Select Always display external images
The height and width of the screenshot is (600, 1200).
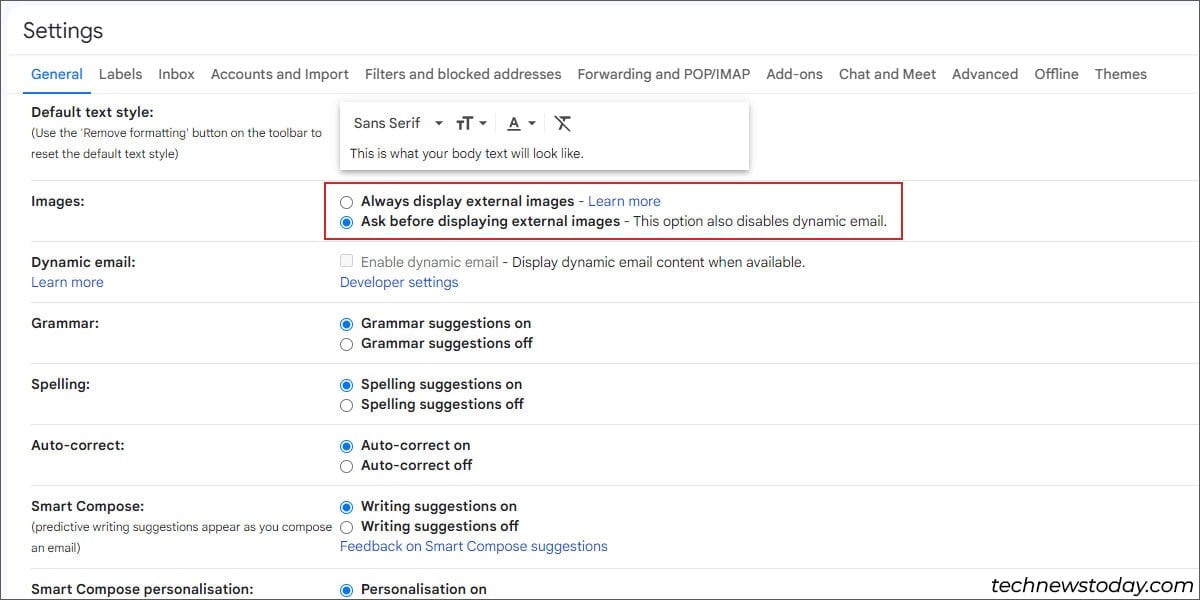(x=347, y=202)
